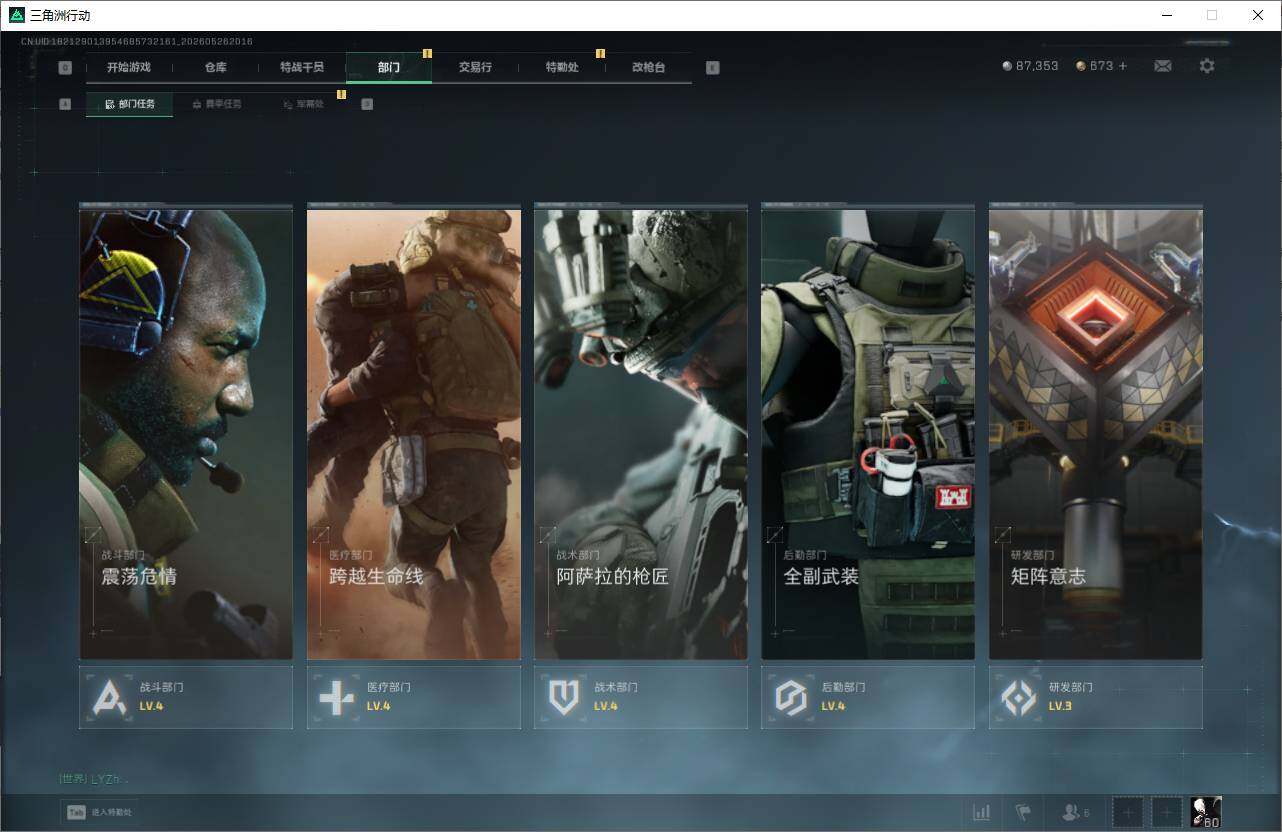Image resolution: width=1282 pixels, height=832 pixels.
Task: Click the Tab 进入特勤处 button
Action: (99, 812)
